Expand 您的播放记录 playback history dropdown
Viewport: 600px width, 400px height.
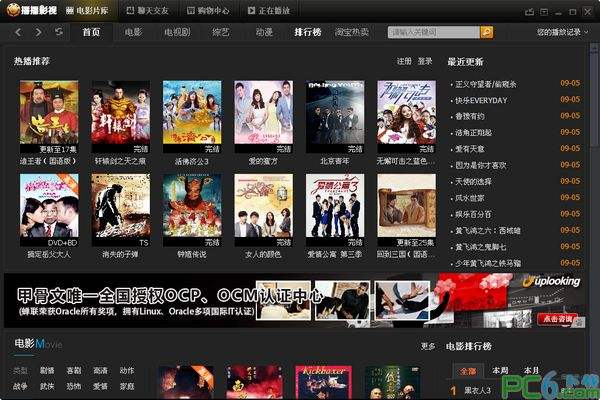pos(562,33)
